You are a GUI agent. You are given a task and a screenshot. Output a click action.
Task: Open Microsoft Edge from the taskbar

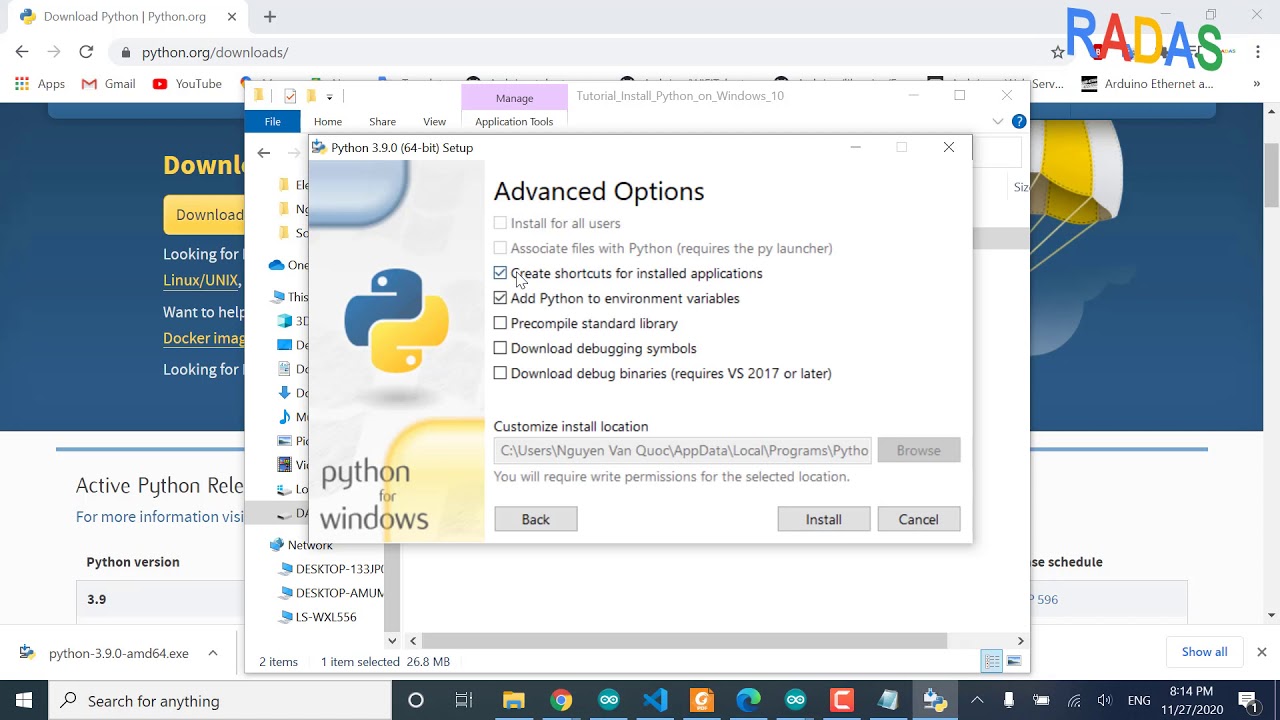point(749,700)
